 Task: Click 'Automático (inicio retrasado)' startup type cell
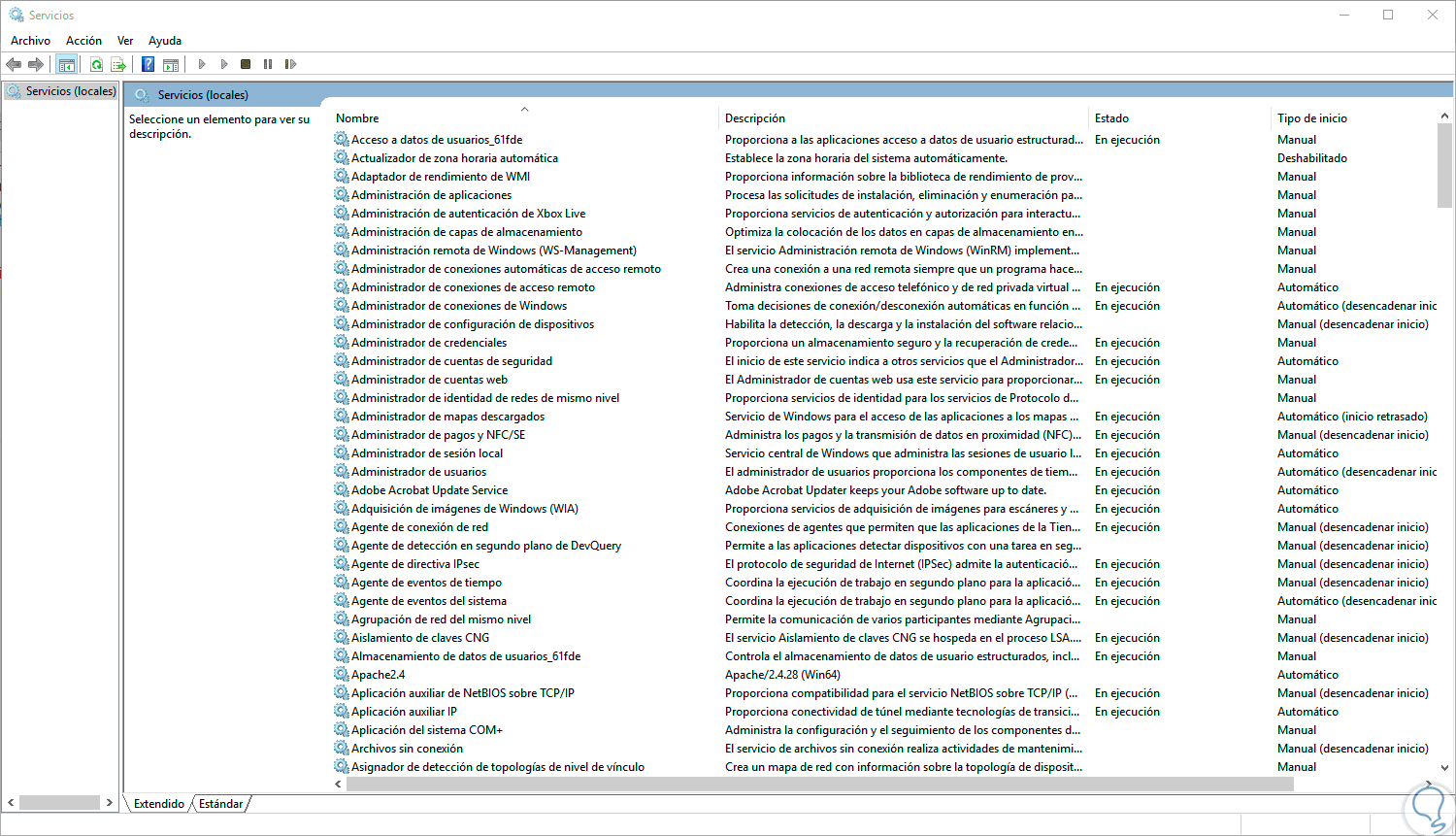[x=1352, y=416]
